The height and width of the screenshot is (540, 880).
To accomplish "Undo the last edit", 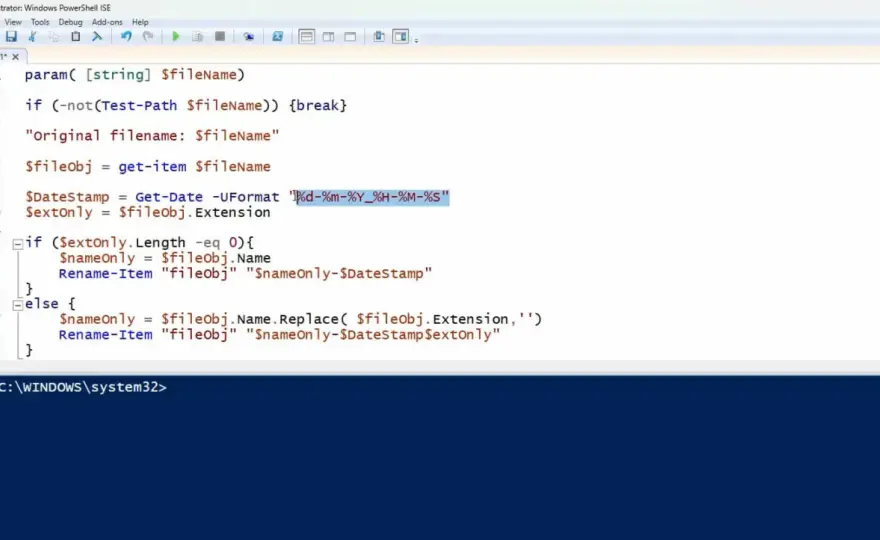I will pyautogui.click(x=126, y=36).
